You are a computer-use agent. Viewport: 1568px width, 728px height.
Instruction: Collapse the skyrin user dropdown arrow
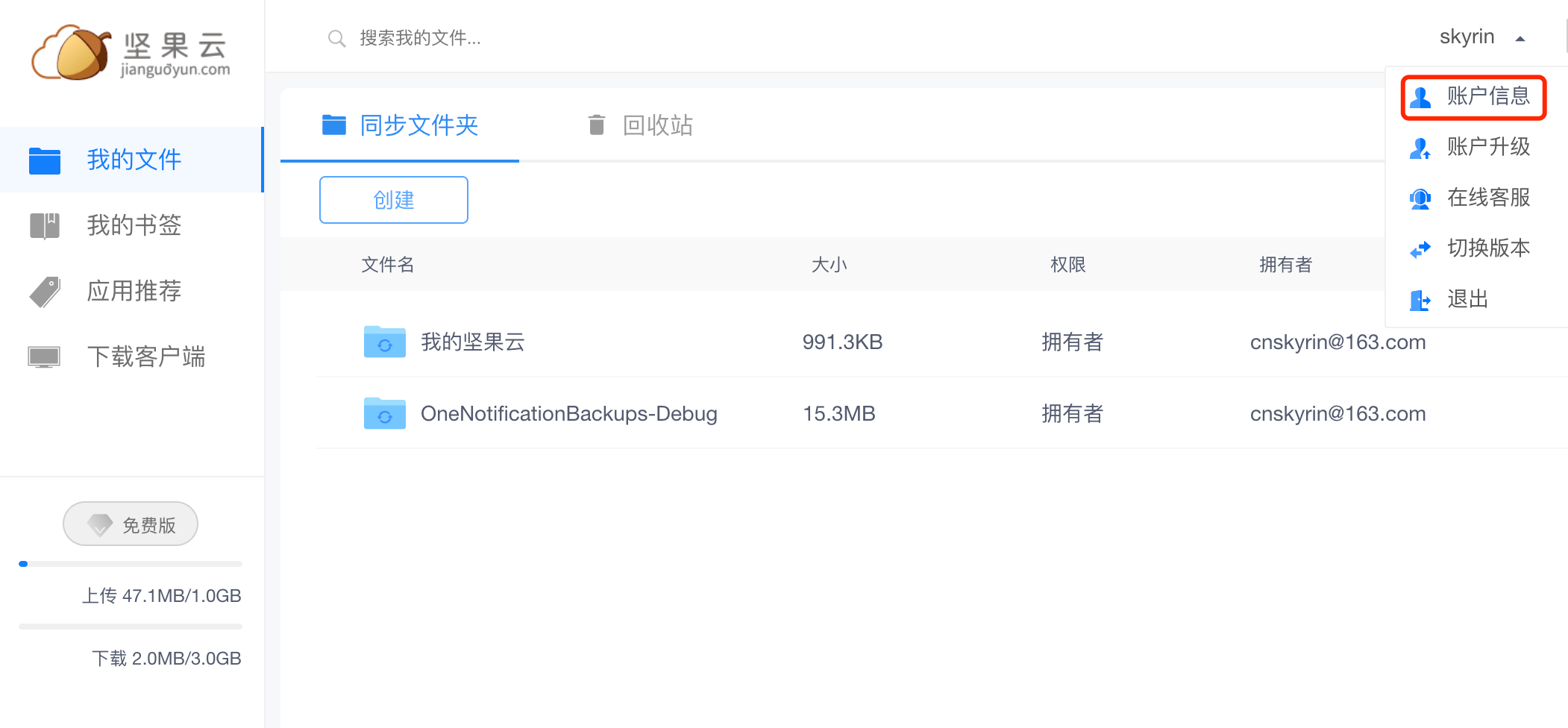tap(1520, 39)
